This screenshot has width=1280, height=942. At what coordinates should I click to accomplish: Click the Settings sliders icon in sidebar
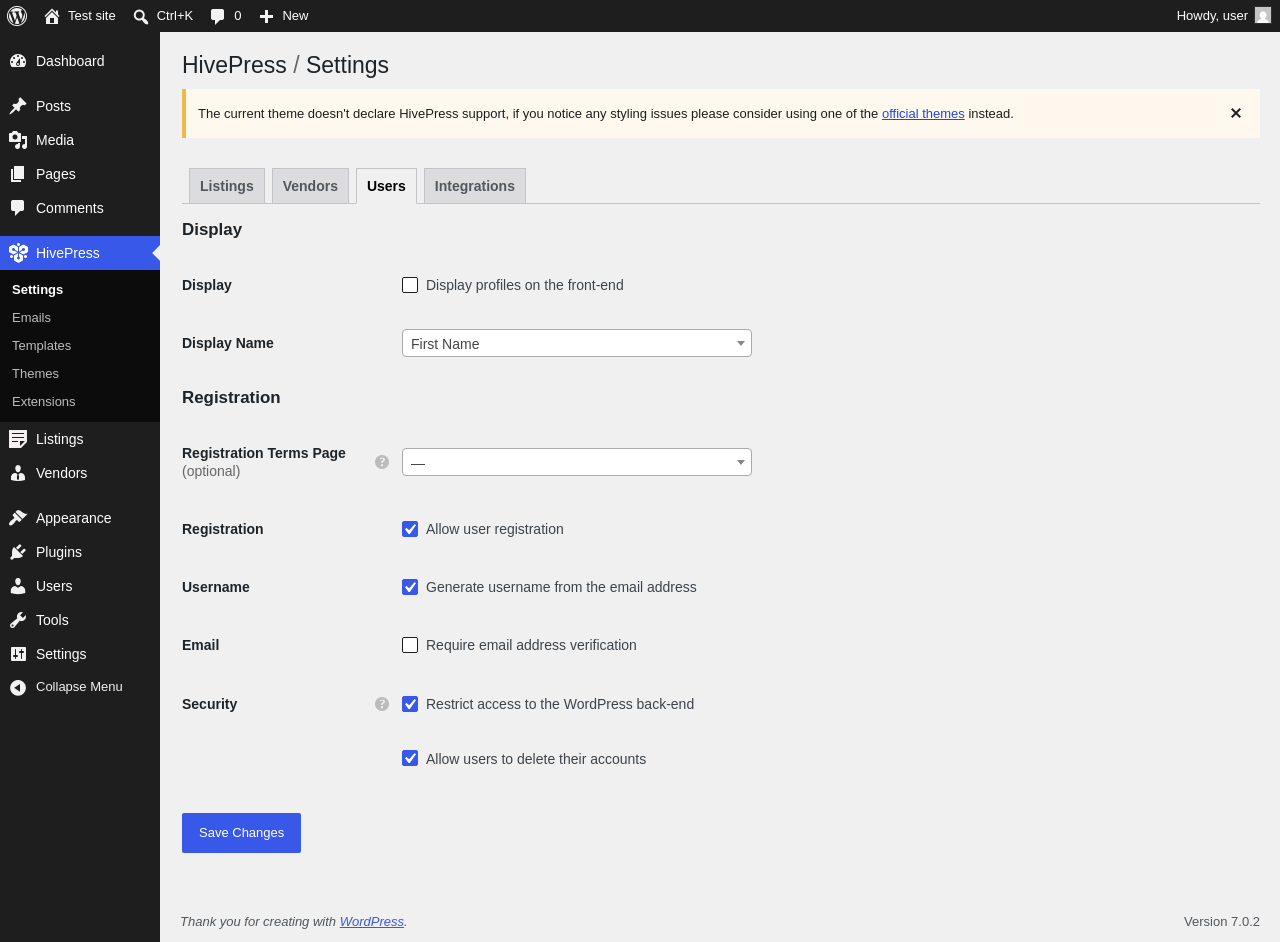point(18,654)
